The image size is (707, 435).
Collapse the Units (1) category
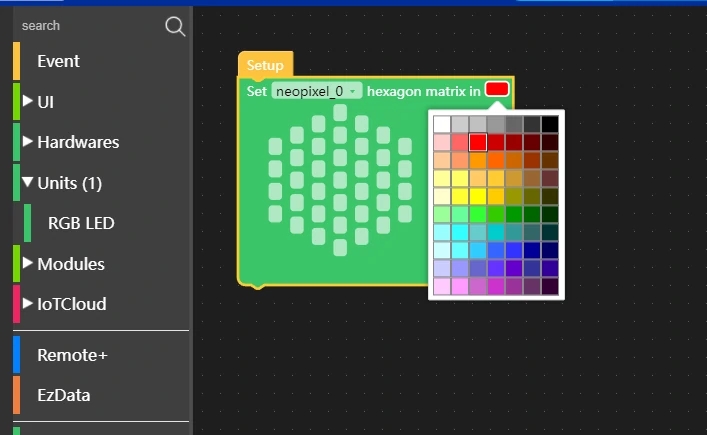coord(69,183)
